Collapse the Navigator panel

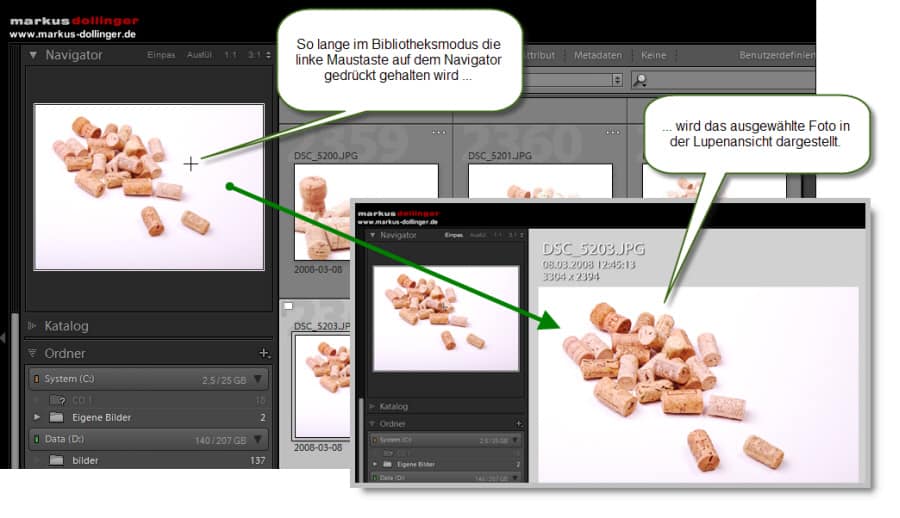(33, 55)
